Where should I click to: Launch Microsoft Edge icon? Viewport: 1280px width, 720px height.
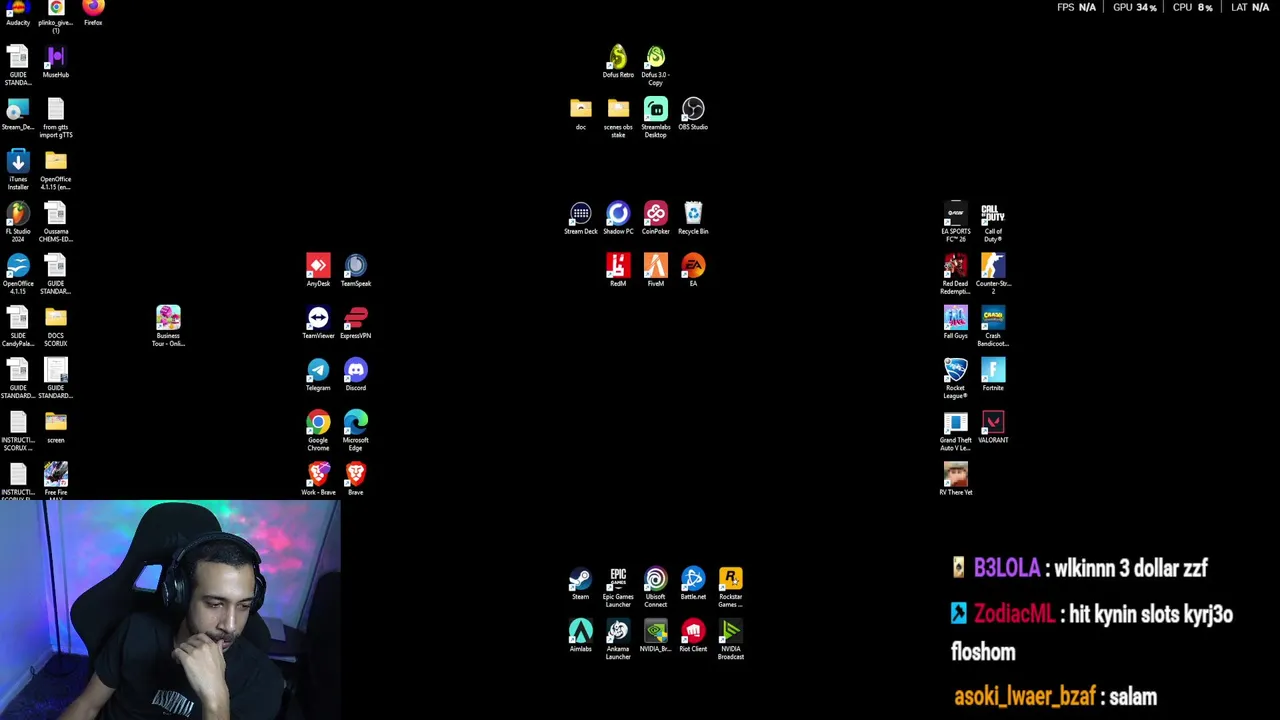(356, 431)
